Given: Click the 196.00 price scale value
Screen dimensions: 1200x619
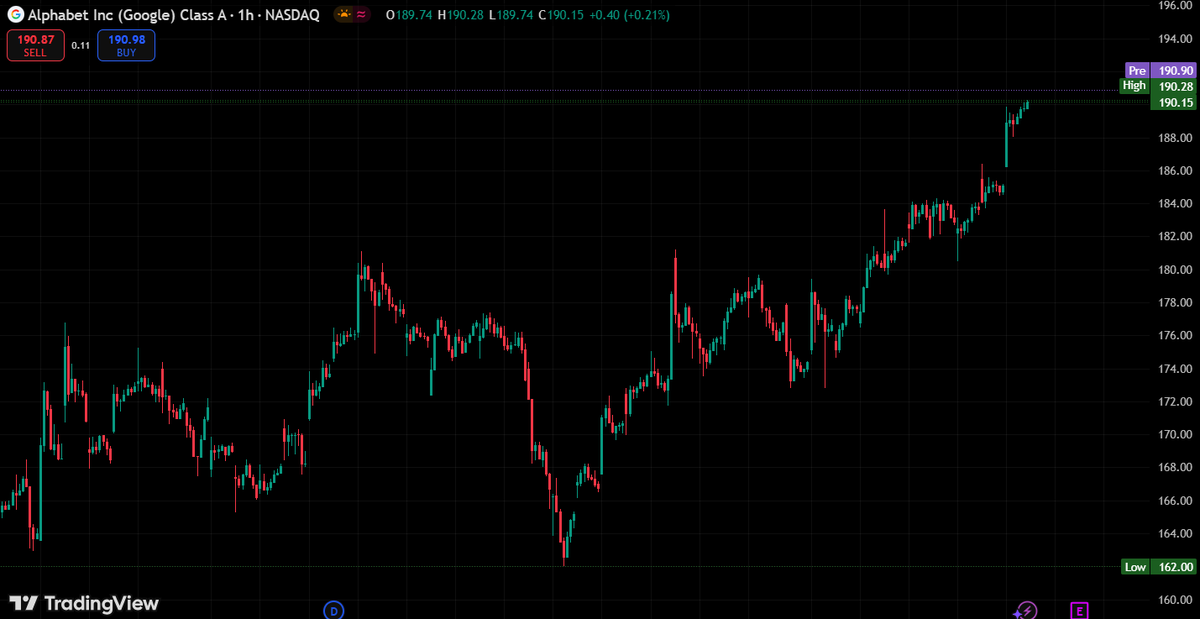Looking at the screenshot, I should (1175, 6).
